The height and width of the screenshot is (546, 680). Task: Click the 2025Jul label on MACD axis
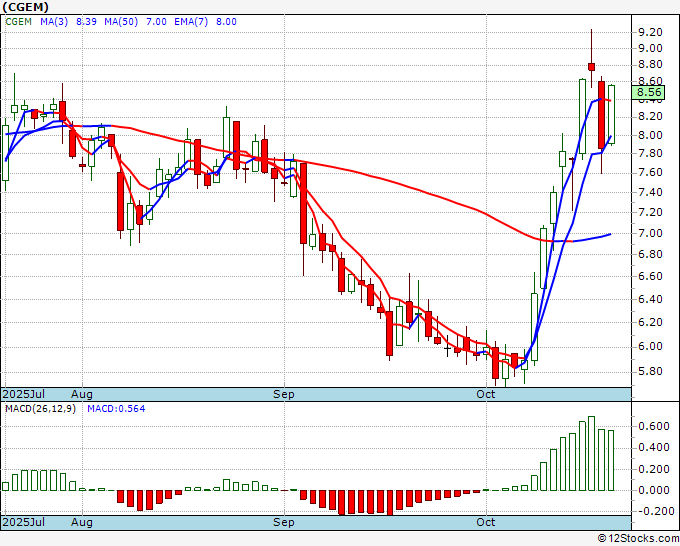23,522
